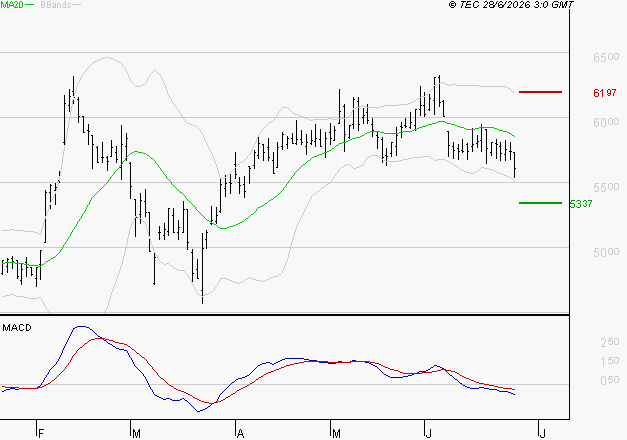Click the red 6197 resistance value
This screenshot has height=440, width=627.
pos(605,93)
